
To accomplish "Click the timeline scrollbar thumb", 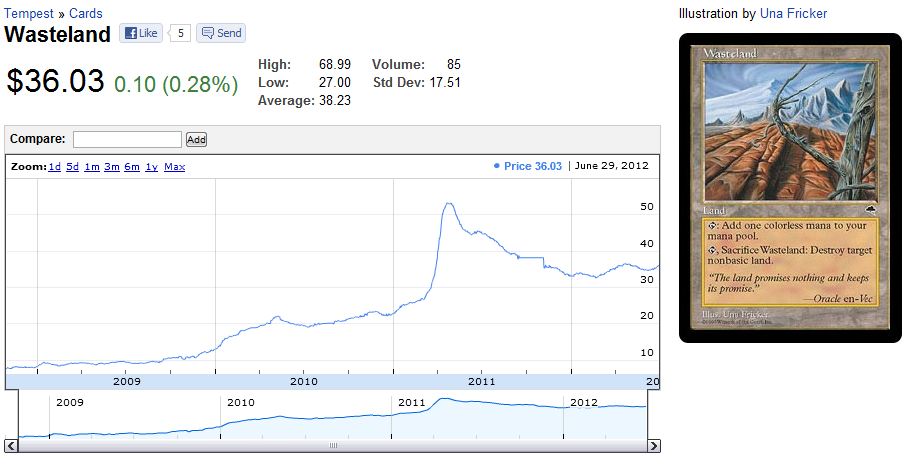I will (333, 446).
